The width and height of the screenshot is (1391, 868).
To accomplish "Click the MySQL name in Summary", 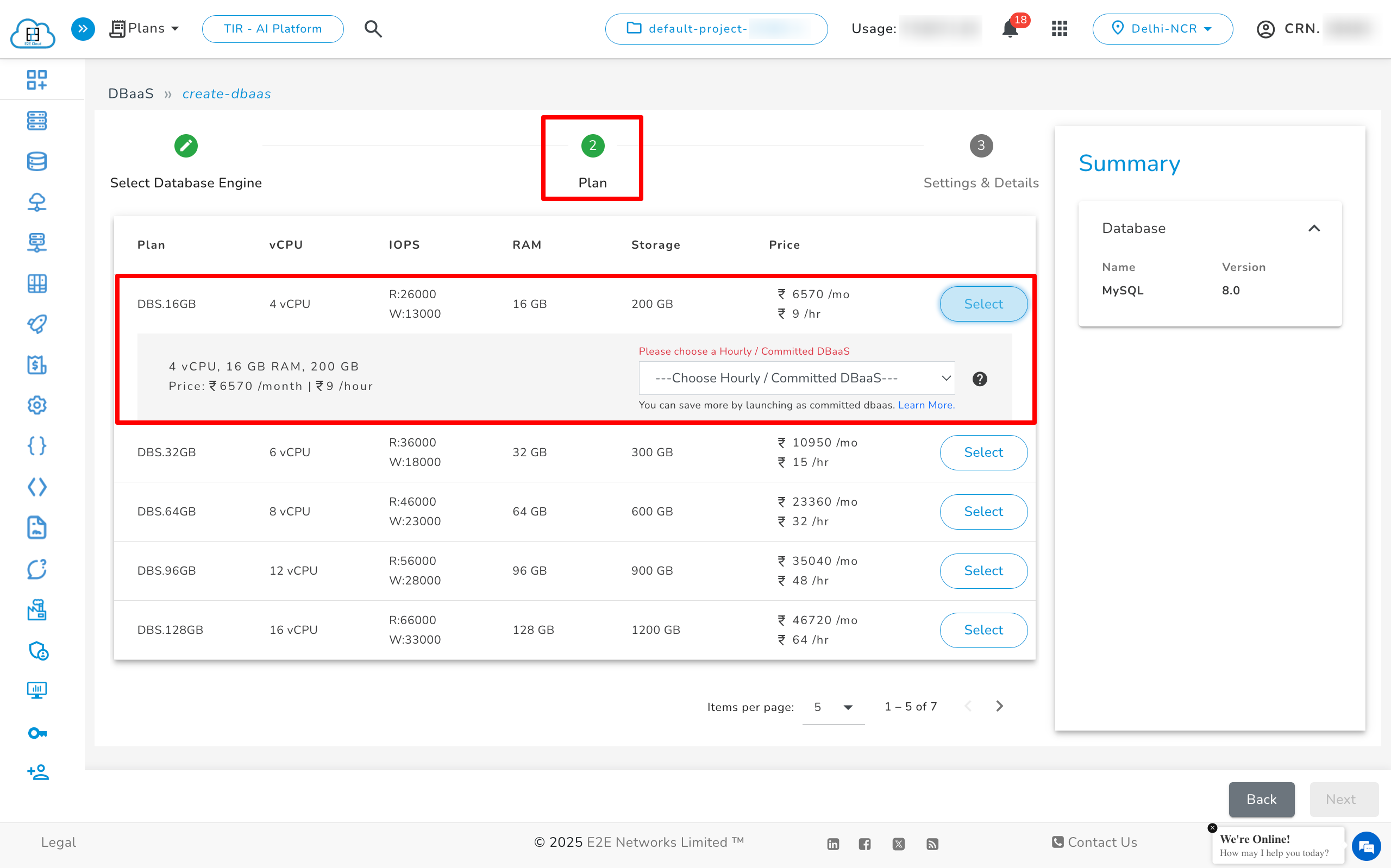I will coord(1123,291).
